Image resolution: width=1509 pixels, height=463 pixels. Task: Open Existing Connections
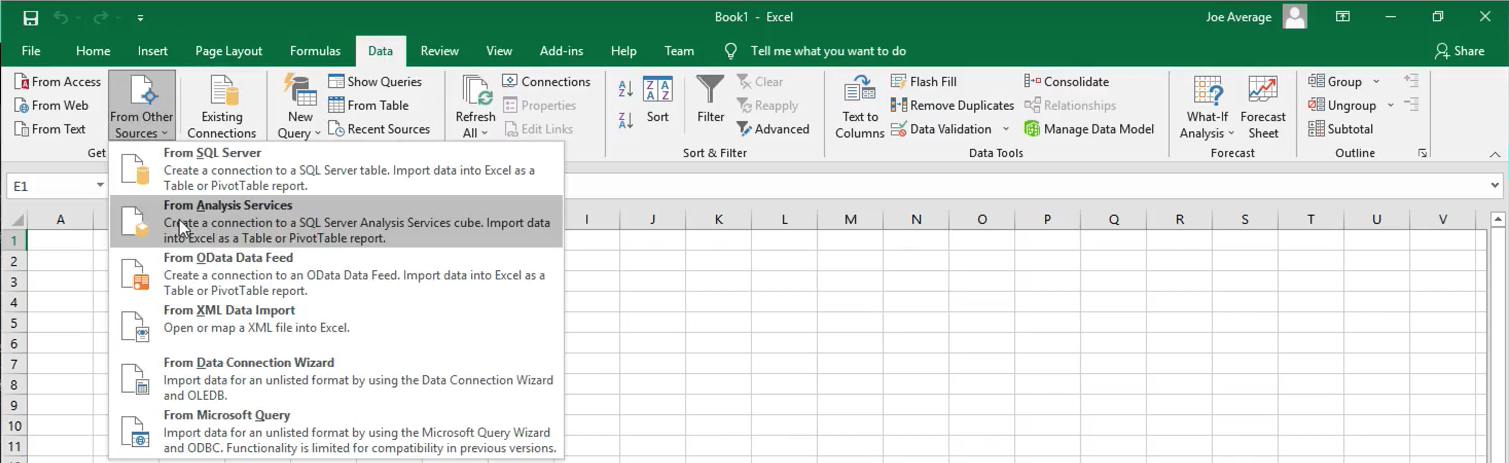pos(222,106)
